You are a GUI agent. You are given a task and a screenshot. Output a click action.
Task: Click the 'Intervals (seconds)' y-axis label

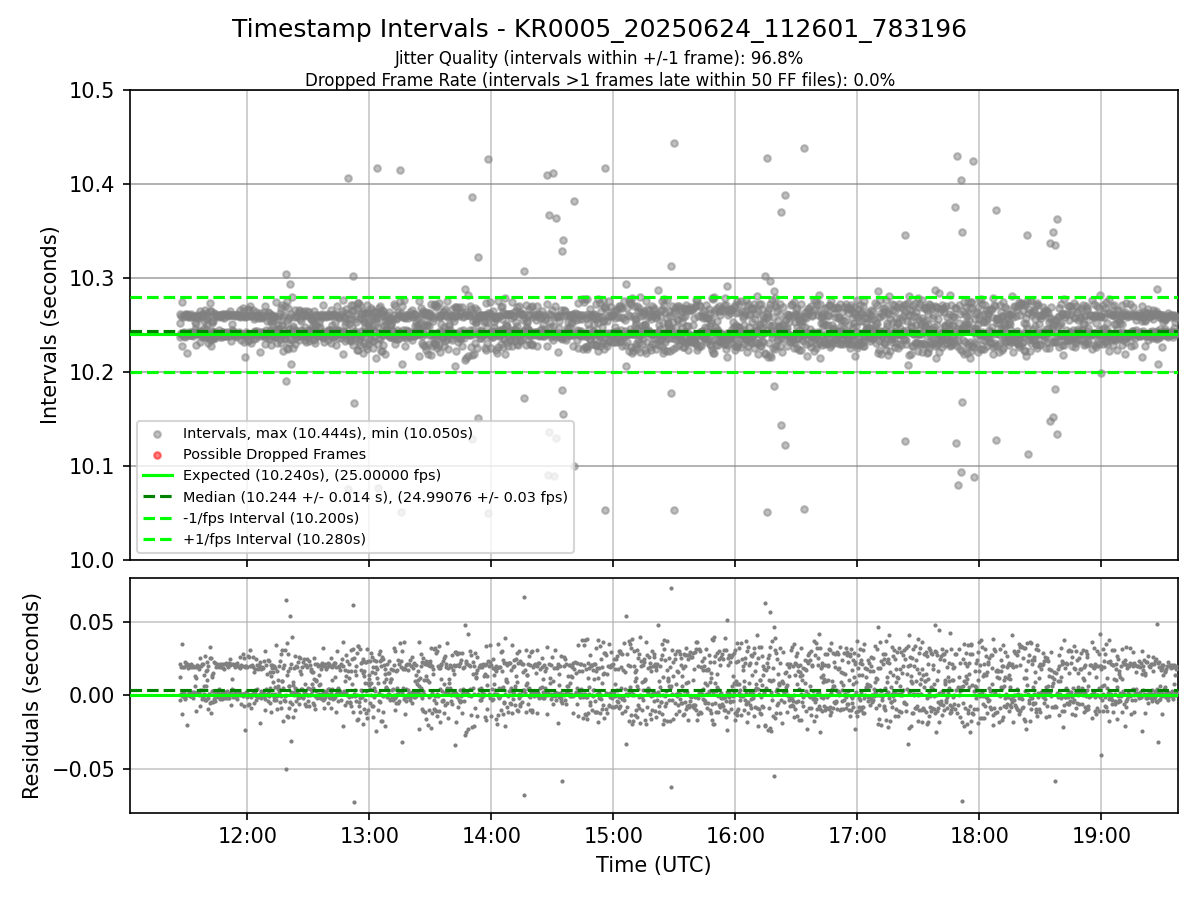tap(50, 325)
